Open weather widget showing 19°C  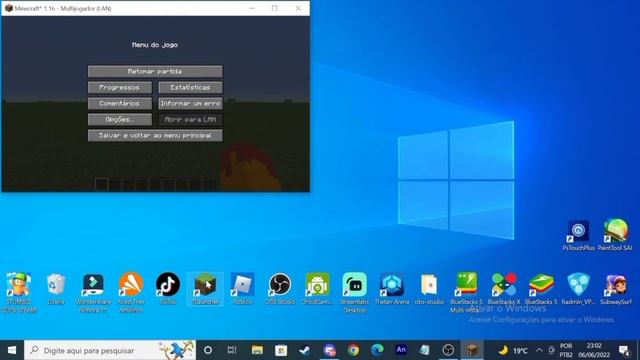click(513, 350)
